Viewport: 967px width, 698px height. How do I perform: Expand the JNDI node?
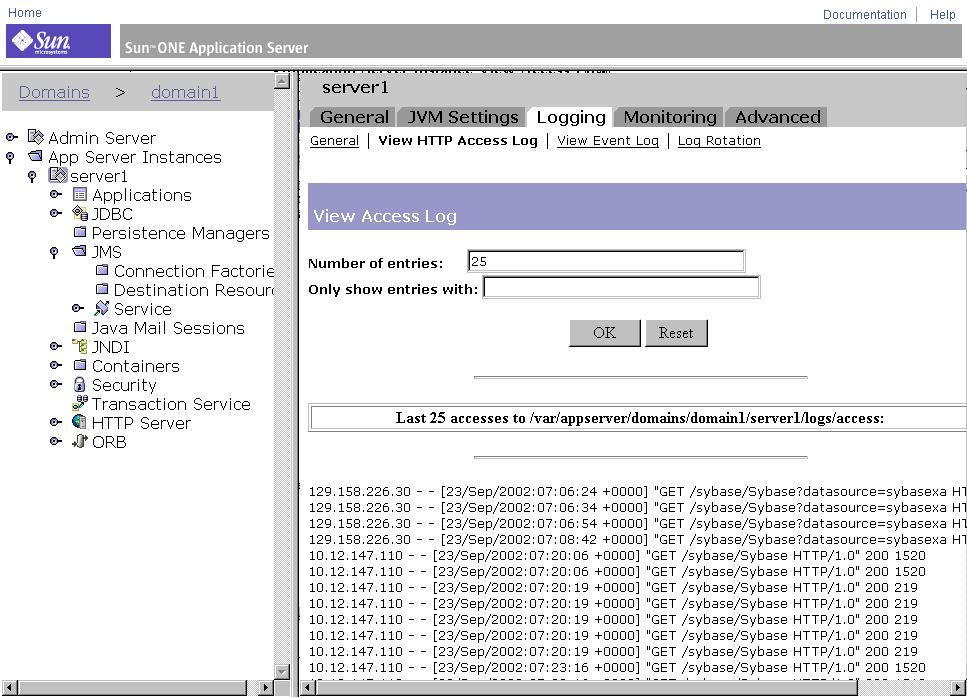point(56,346)
